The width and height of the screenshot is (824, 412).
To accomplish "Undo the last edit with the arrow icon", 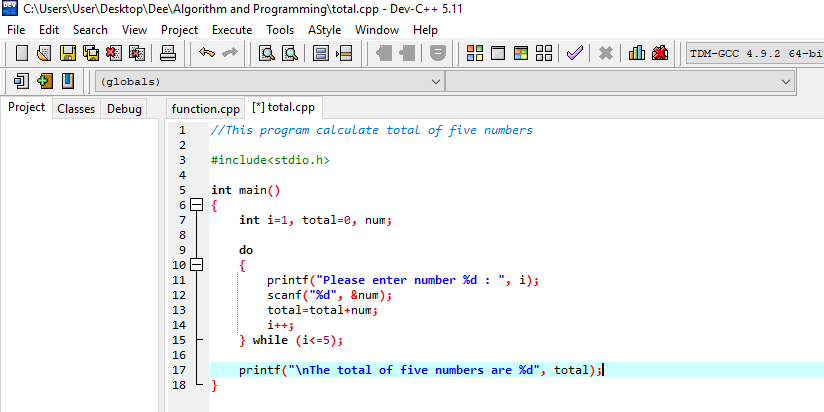I will [207, 53].
